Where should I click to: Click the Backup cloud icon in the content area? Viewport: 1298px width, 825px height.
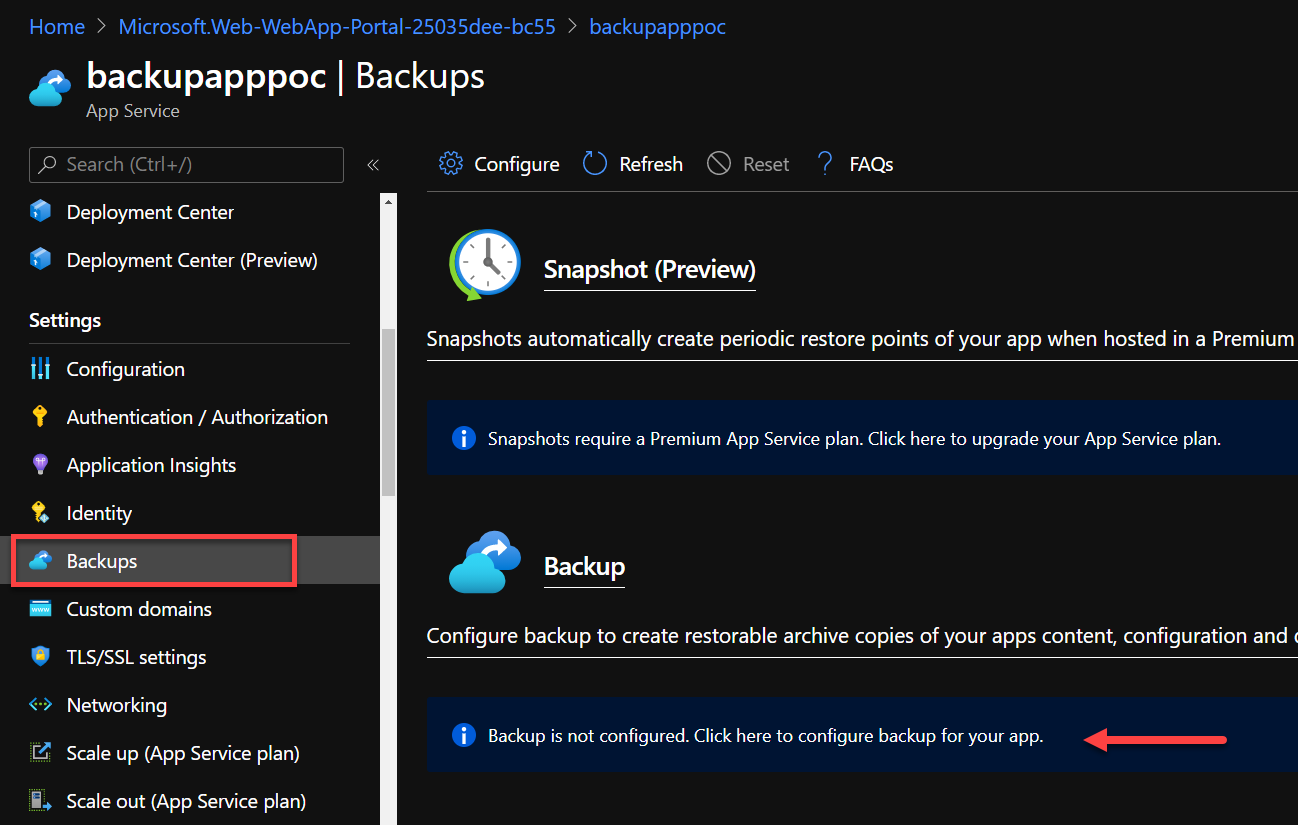coord(485,562)
